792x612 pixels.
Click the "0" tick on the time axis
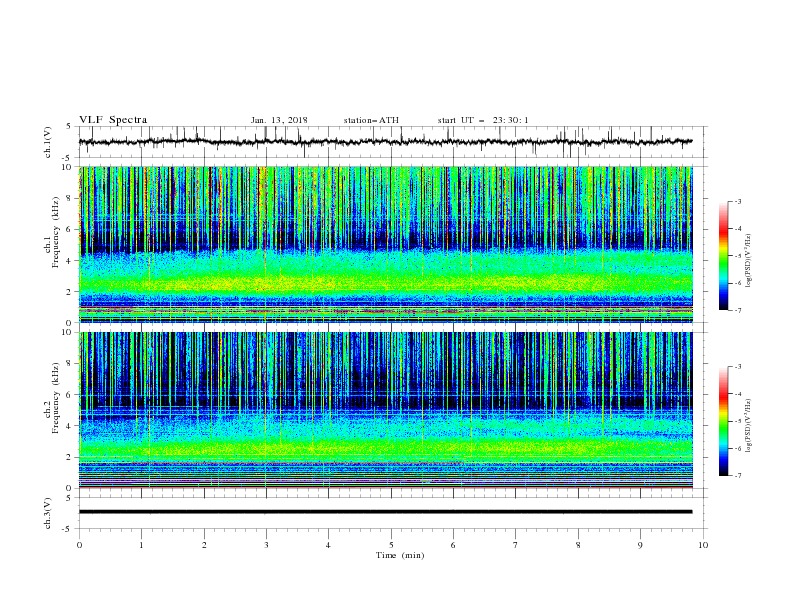79,545
